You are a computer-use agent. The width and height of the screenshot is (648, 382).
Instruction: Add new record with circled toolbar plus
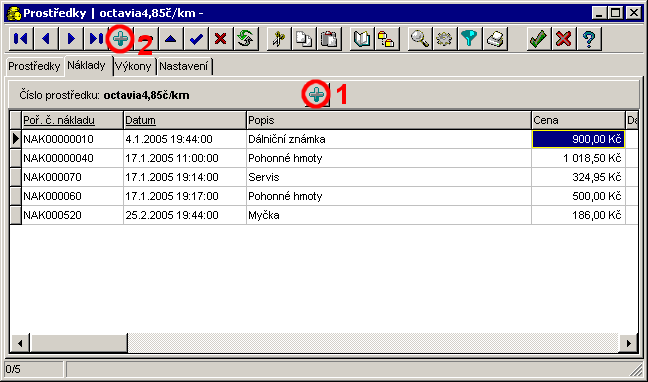click(121, 39)
